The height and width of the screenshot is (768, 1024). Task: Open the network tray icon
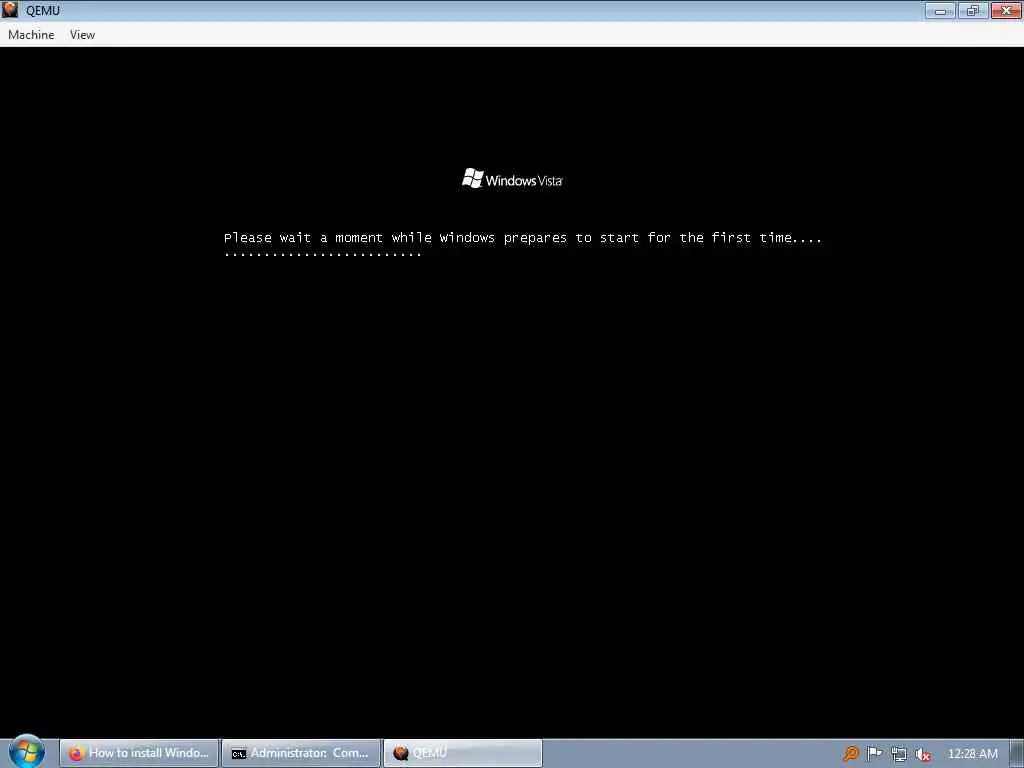click(x=899, y=754)
